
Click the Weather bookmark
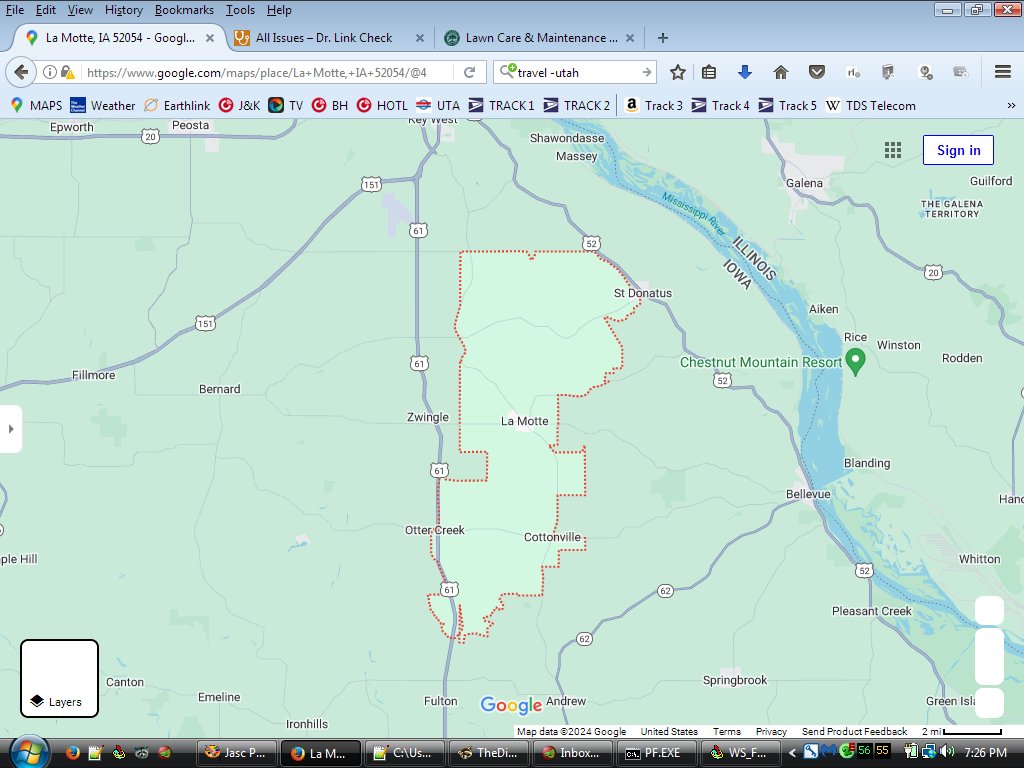coord(103,105)
